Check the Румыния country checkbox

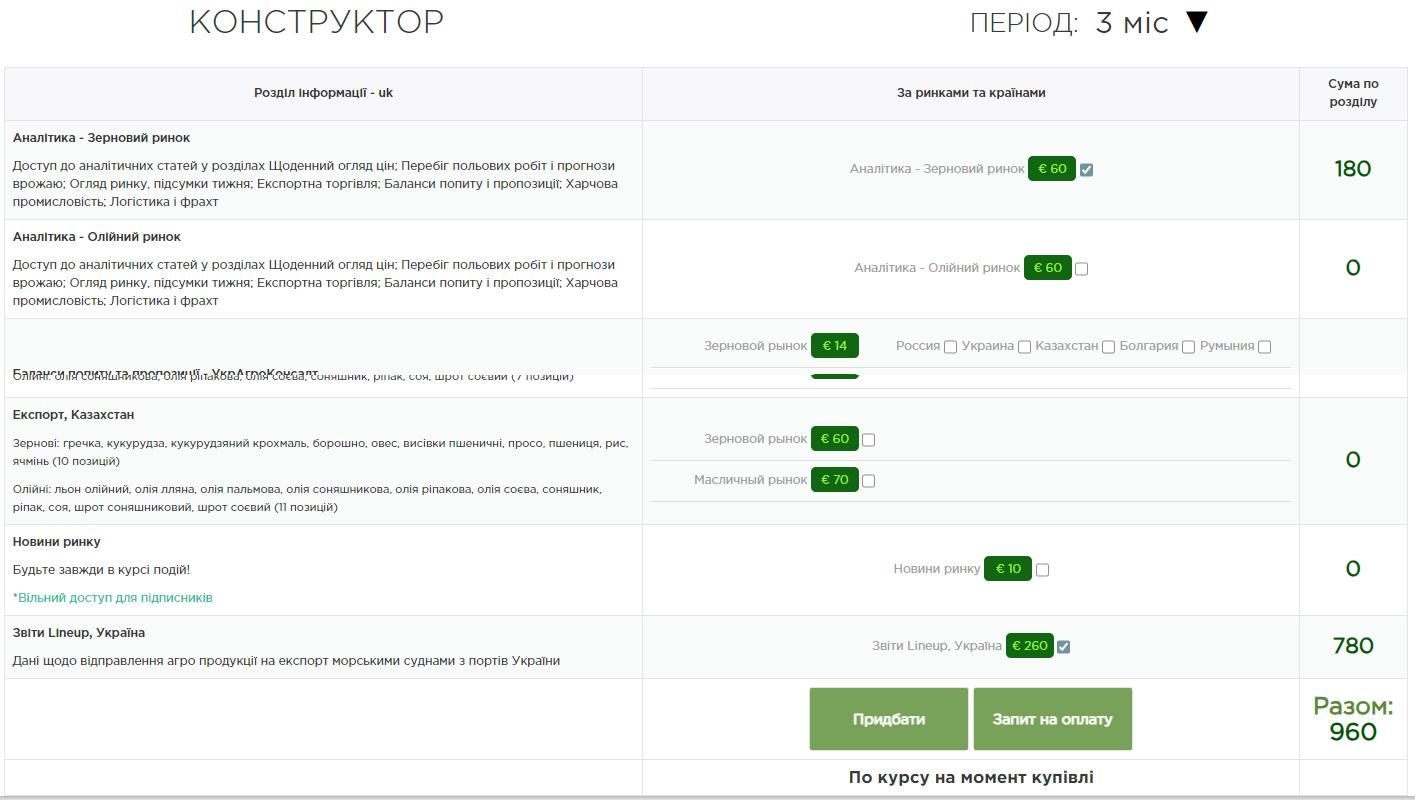(x=1264, y=347)
